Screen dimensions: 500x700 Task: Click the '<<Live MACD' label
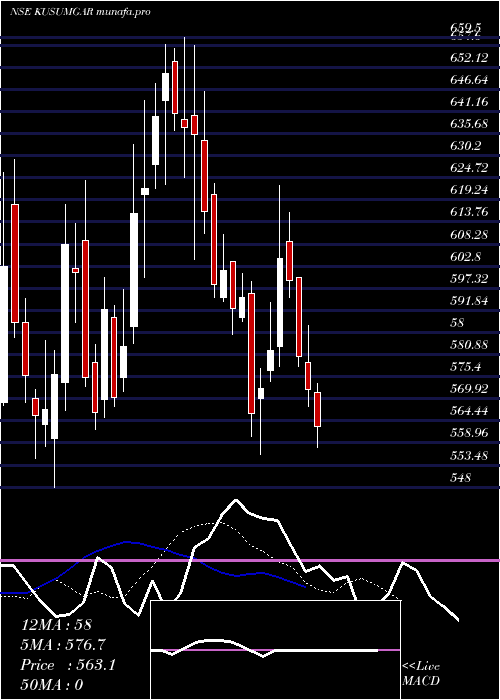coord(421,673)
